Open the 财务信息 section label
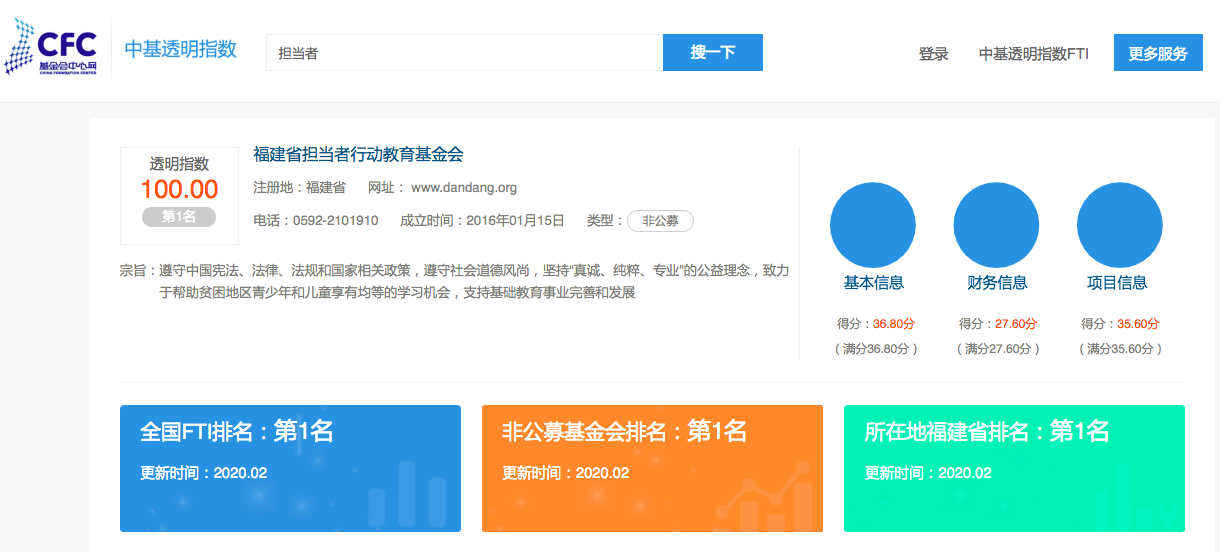Viewport: 1220px width, 552px height. point(997,283)
